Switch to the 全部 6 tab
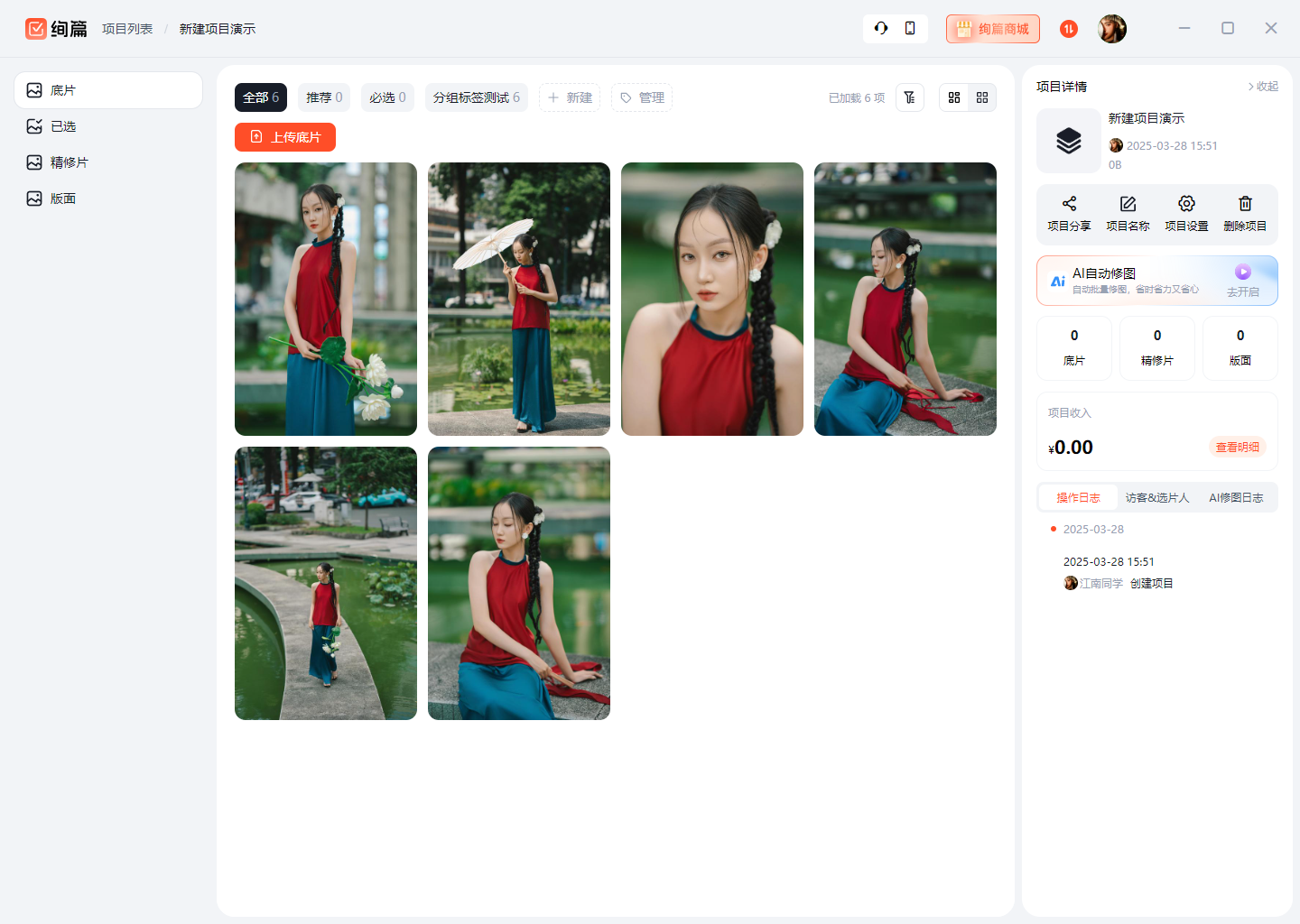Viewport: 1300px width, 924px height. pos(261,97)
